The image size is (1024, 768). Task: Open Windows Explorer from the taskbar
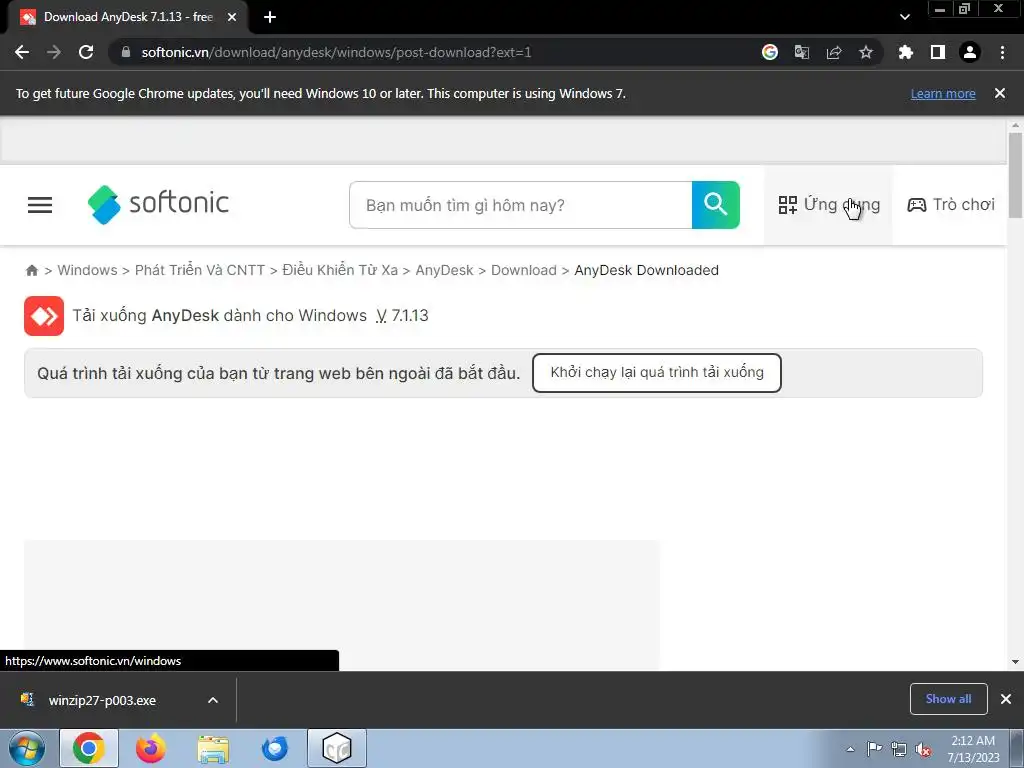pos(213,748)
